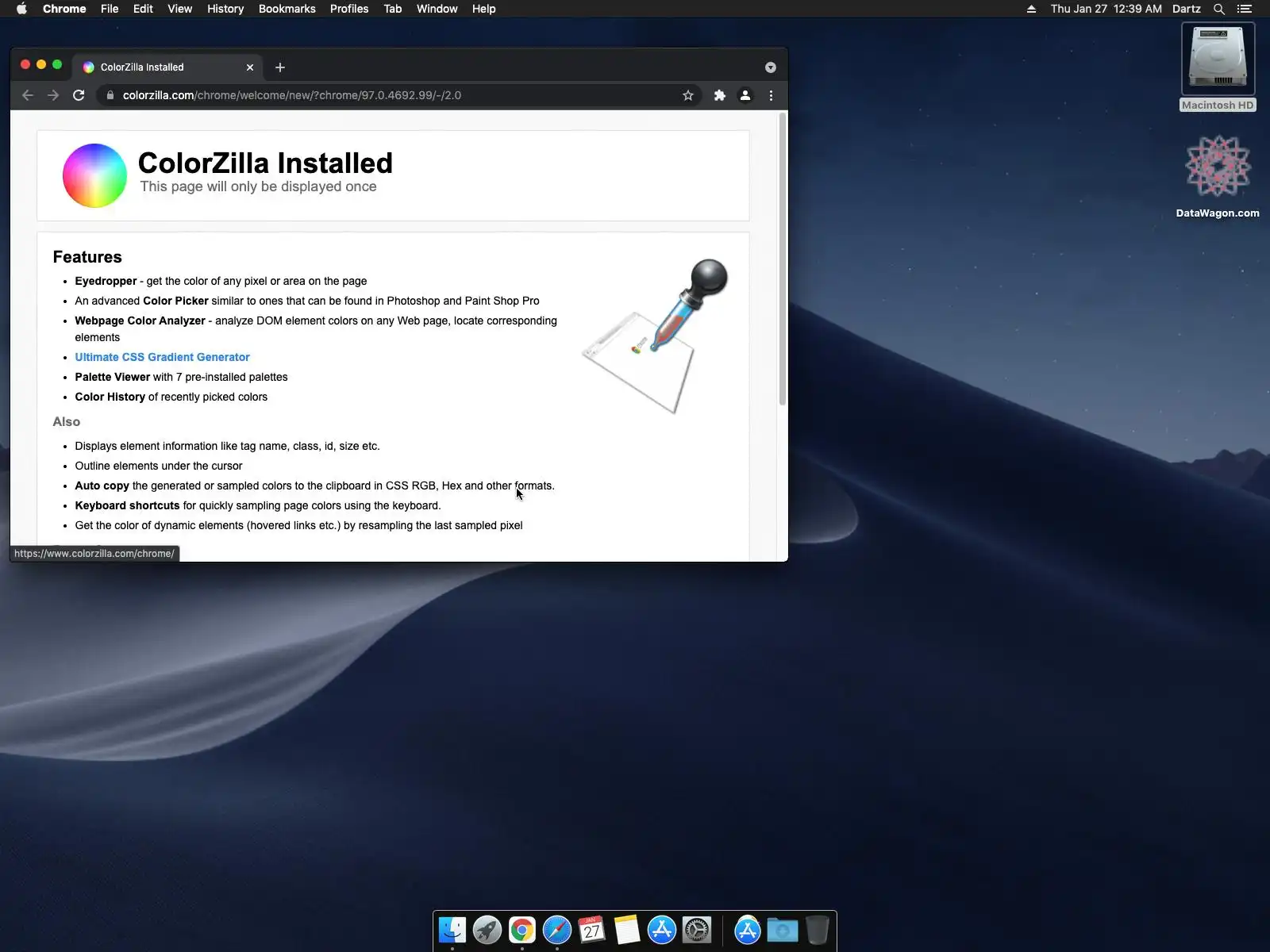Viewport: 1270px width, 952px height.
Task: Go back to the previous page
Action: pos(28,95)
